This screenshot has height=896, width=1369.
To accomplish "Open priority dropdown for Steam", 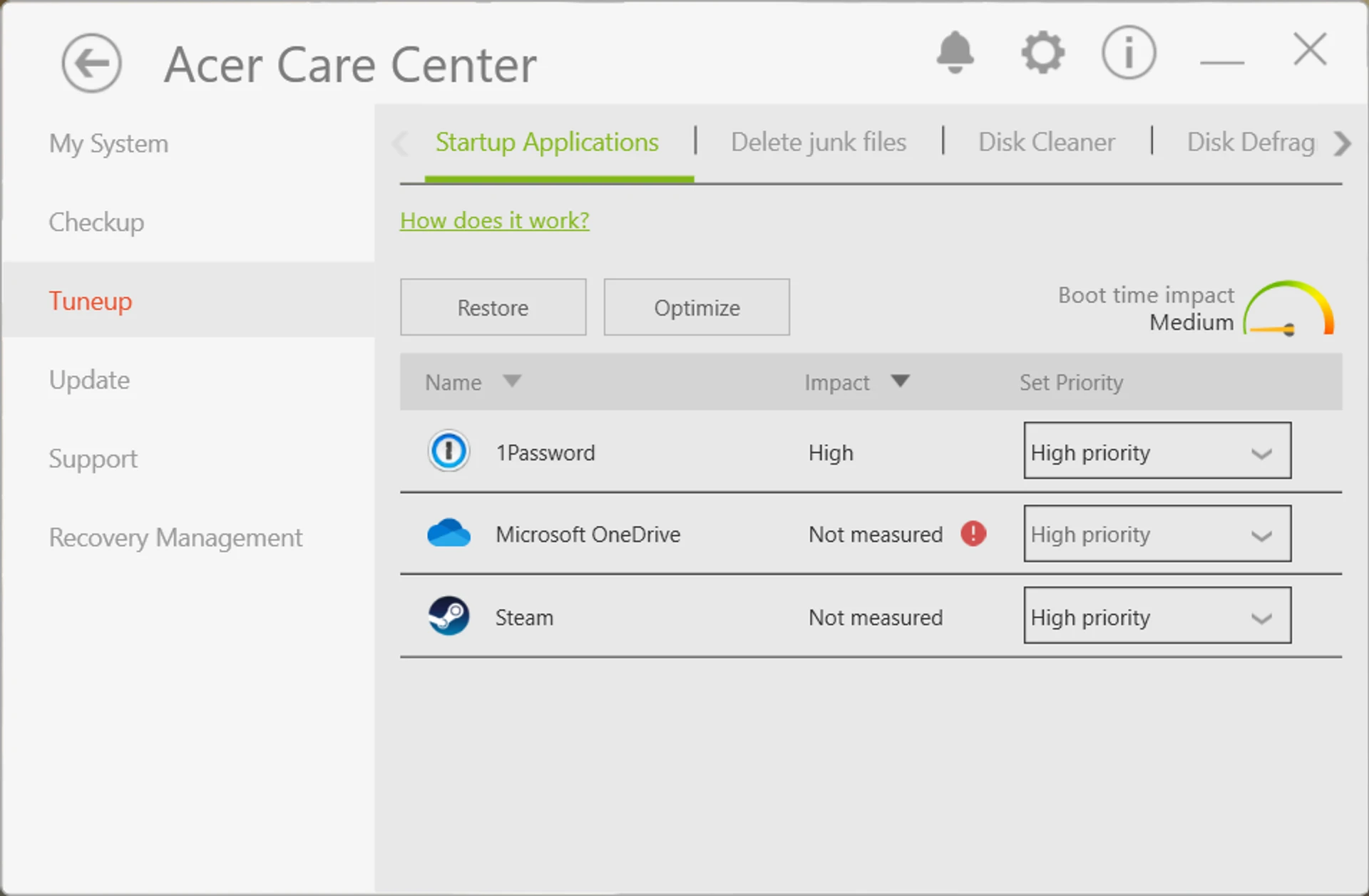I will coord(1157,615).
